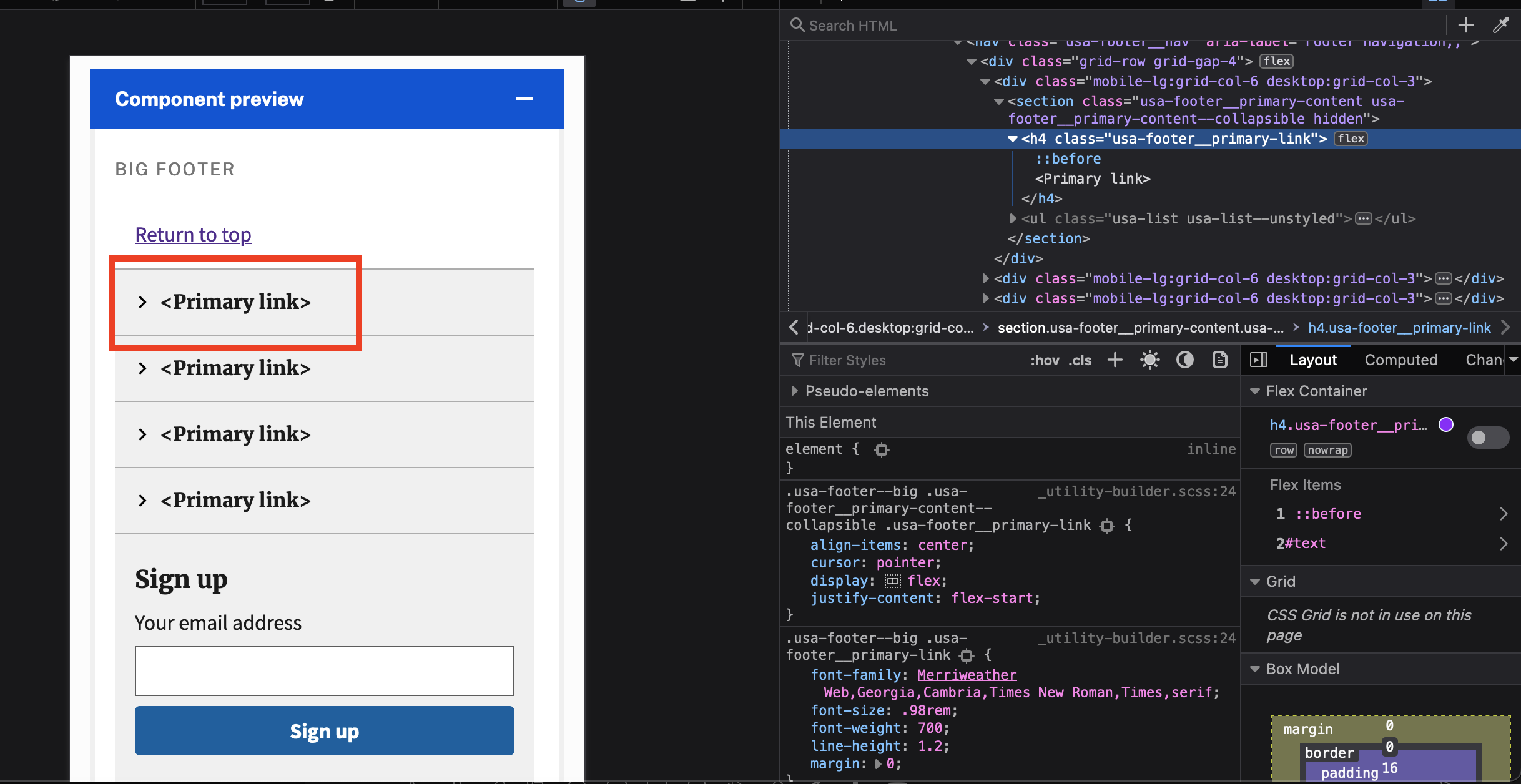
Task: Click the eyedropper color picker icon
Action: click(x=1500, y=25)
